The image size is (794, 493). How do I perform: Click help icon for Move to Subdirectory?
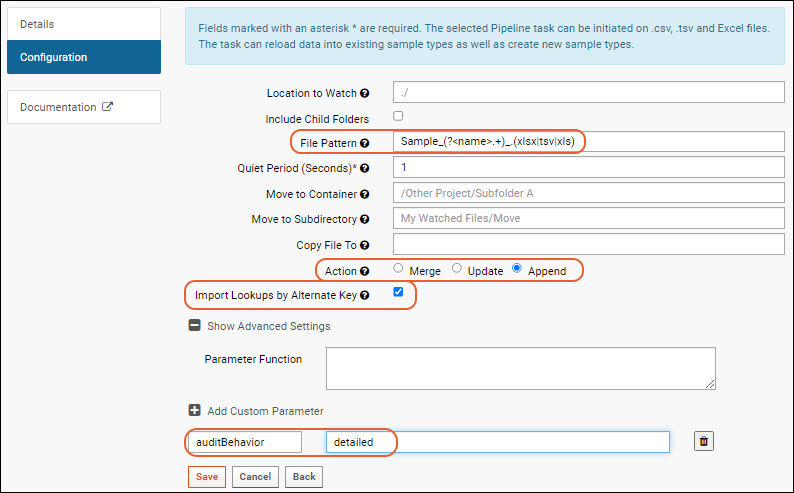(365, 219)
